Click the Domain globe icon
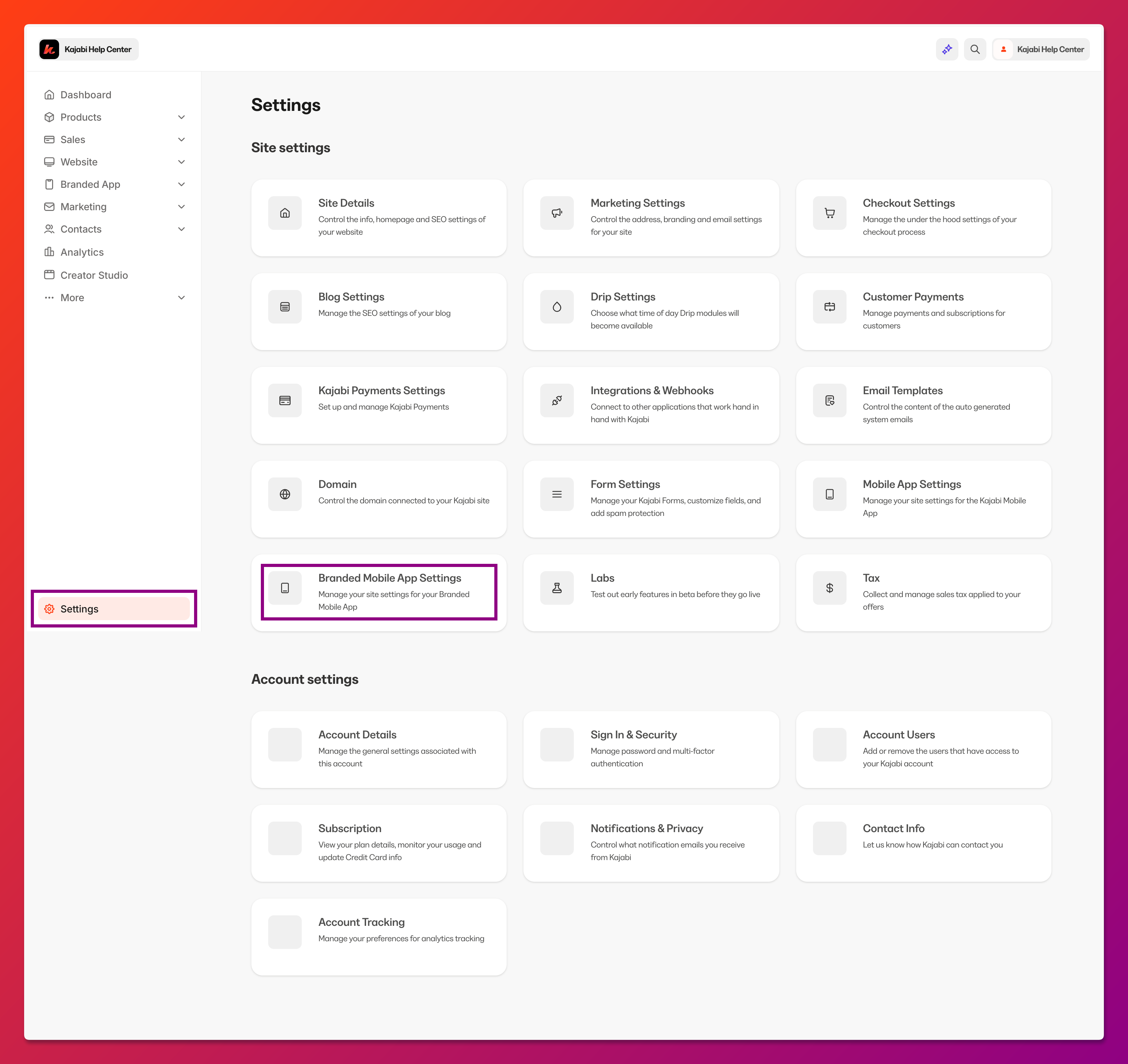 285,494
